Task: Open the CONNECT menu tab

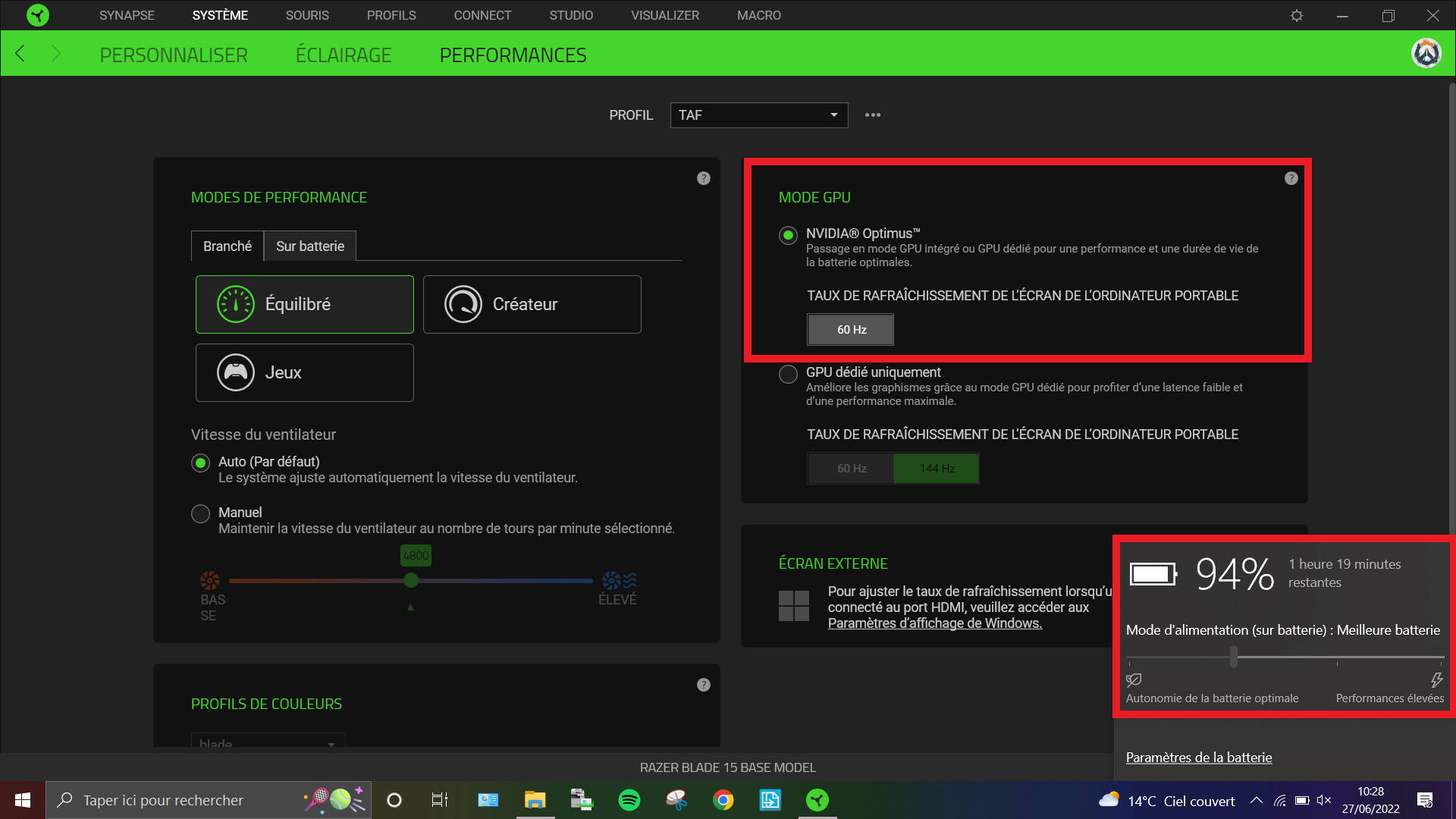Action: (482, 15)
